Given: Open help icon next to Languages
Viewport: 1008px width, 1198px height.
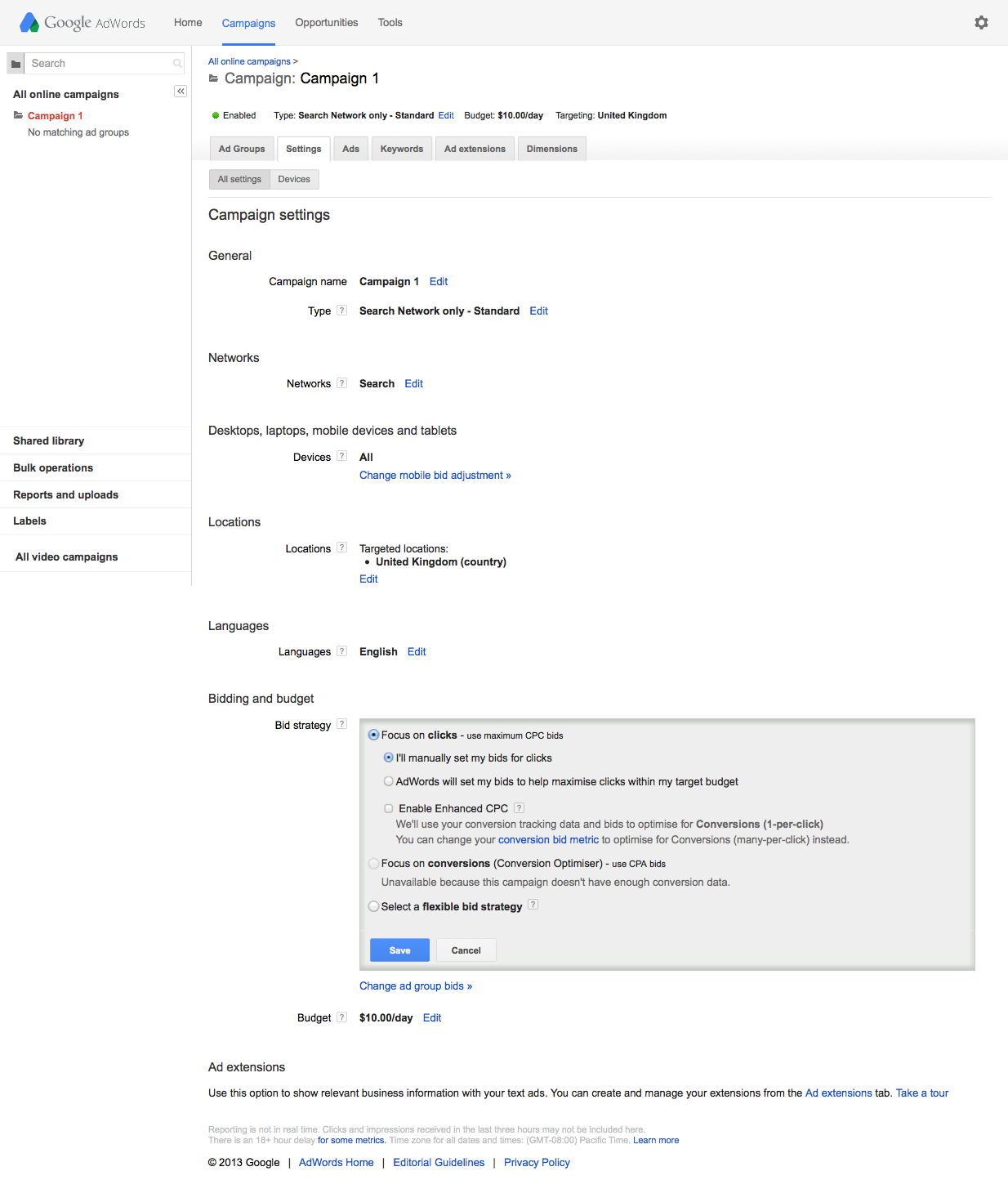Looking at the screenshot, I should [342, 651].
